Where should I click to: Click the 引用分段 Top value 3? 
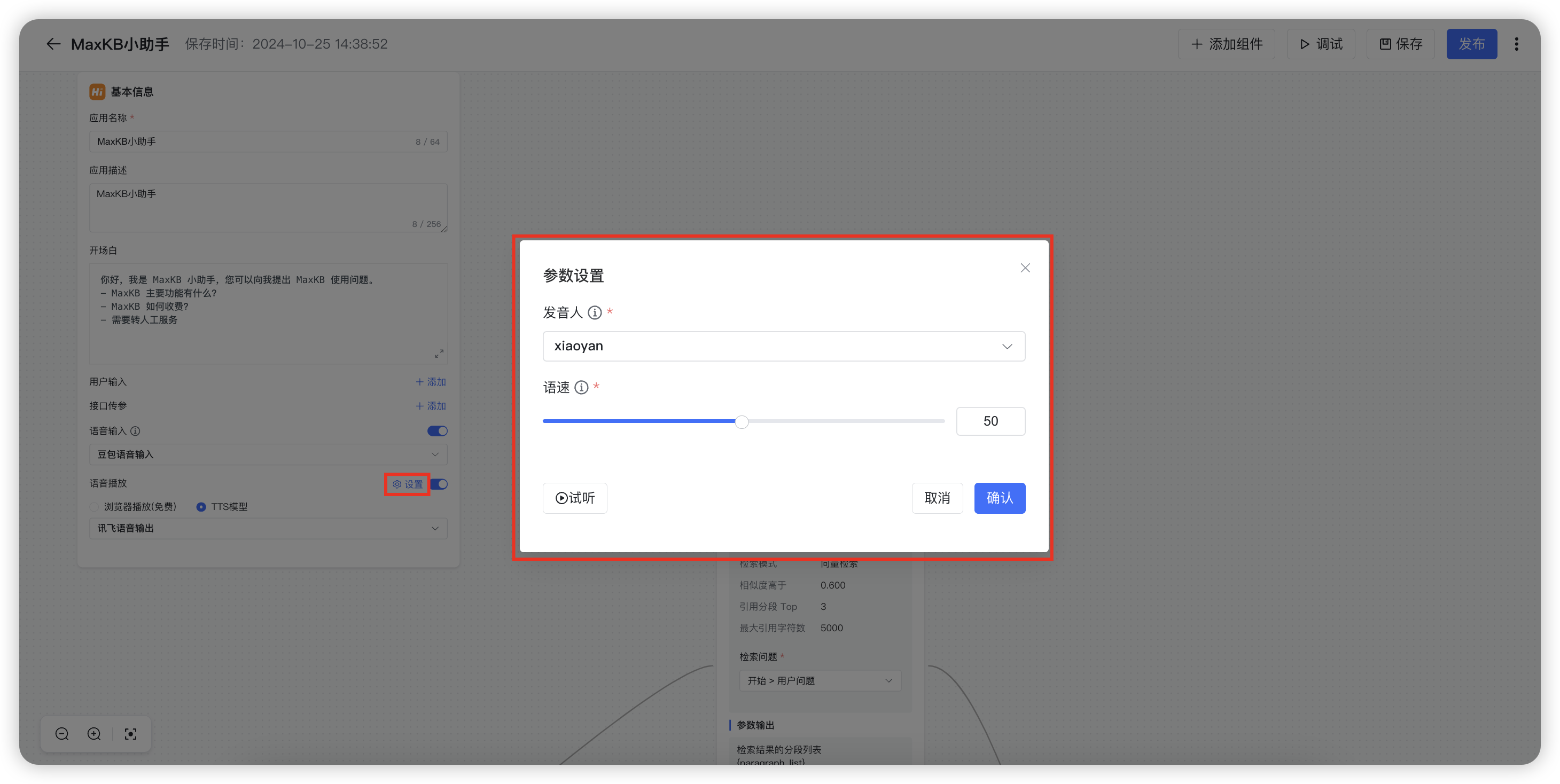click(823, 607)
